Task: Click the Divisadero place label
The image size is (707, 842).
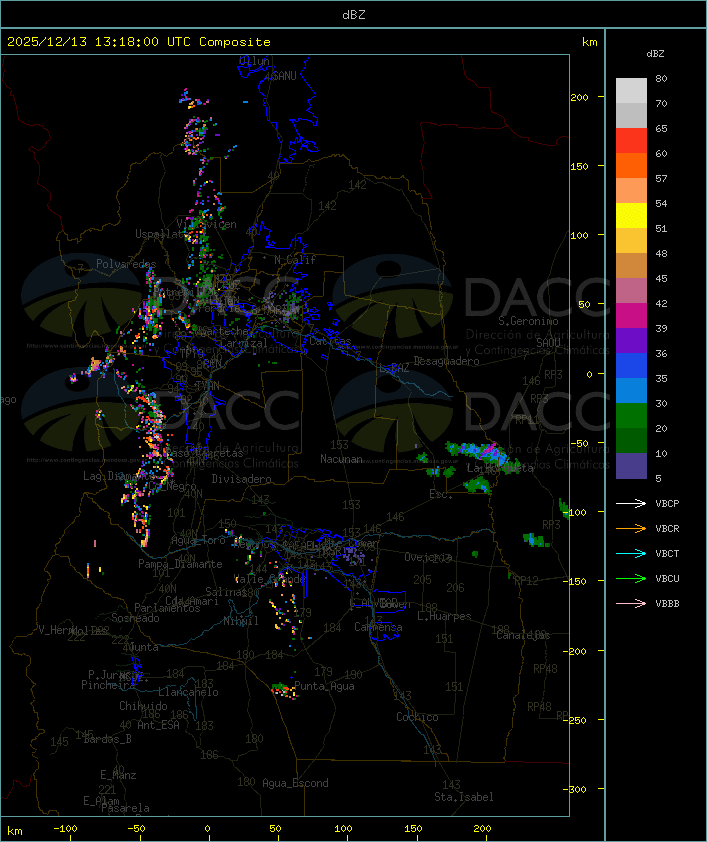Action: click(x=242, y=478)
